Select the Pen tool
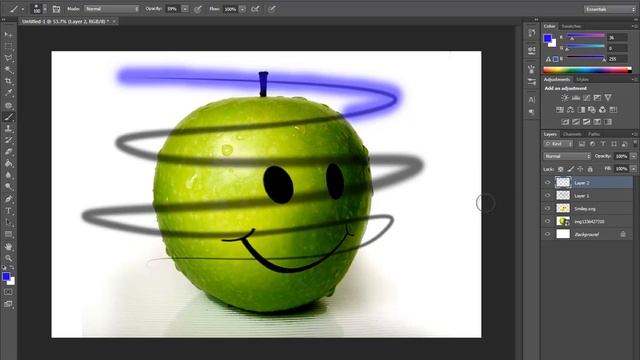 [8, 199]
